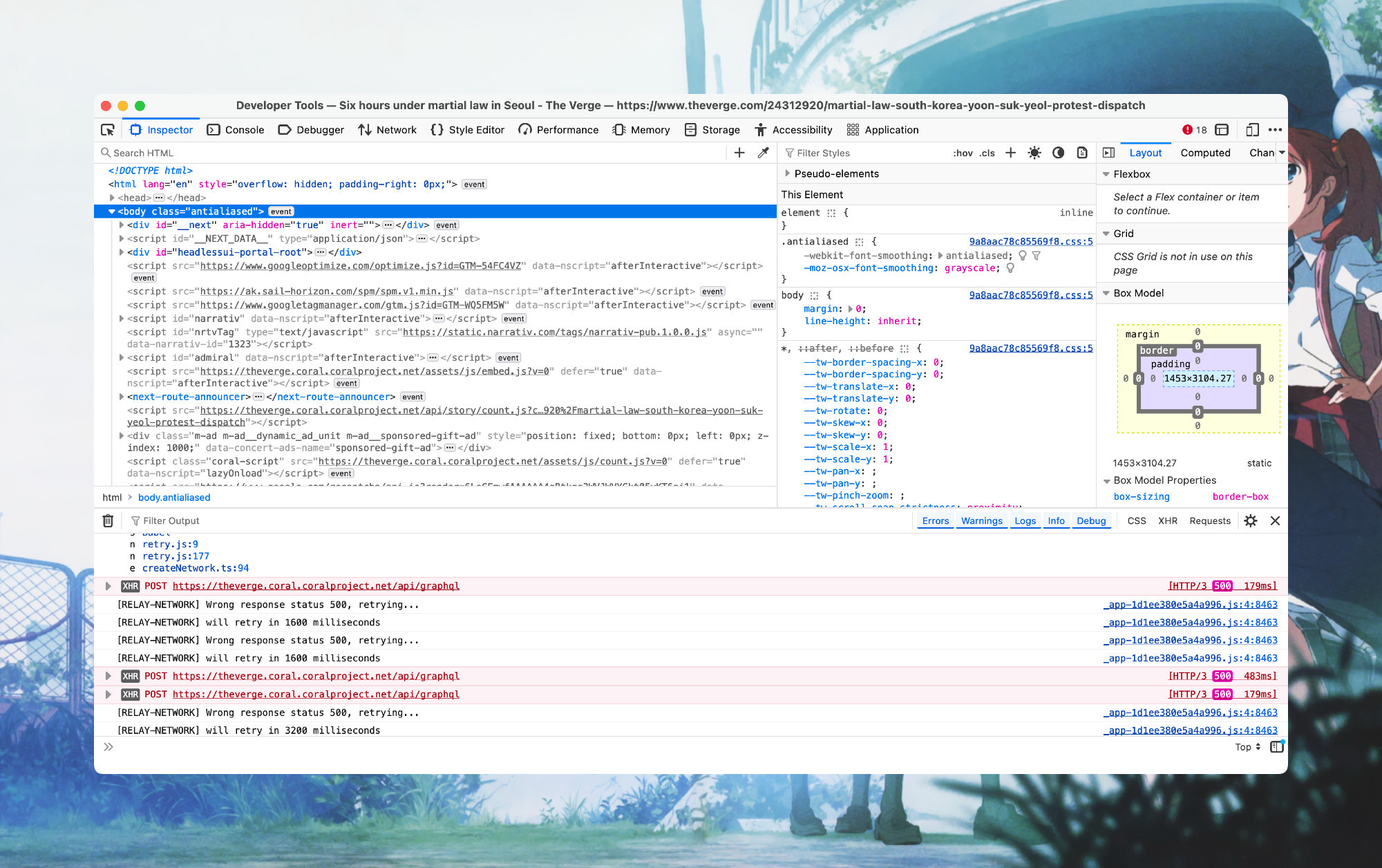
Task: Open stylesheet link for .antialiased rule
Action: [x=1031, y=242]
